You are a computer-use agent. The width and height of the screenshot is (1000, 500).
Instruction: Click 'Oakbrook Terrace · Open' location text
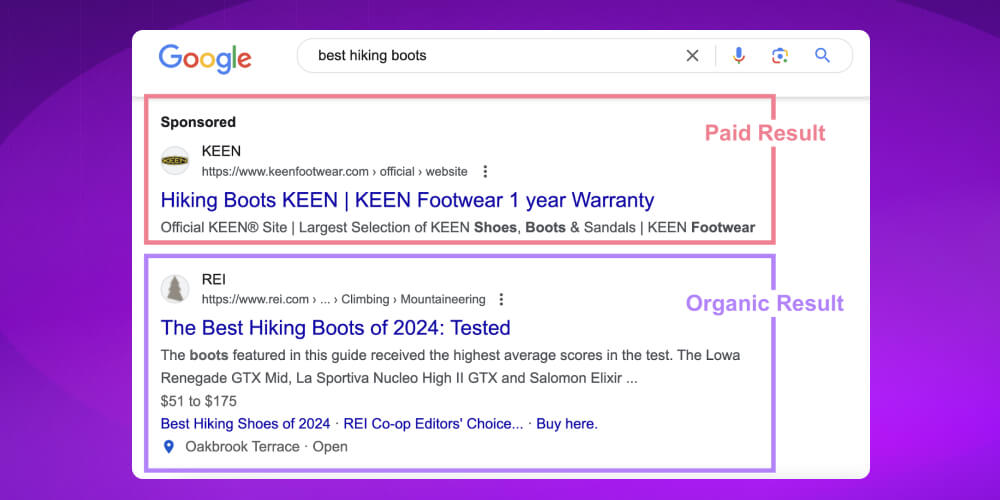point(267,446)
